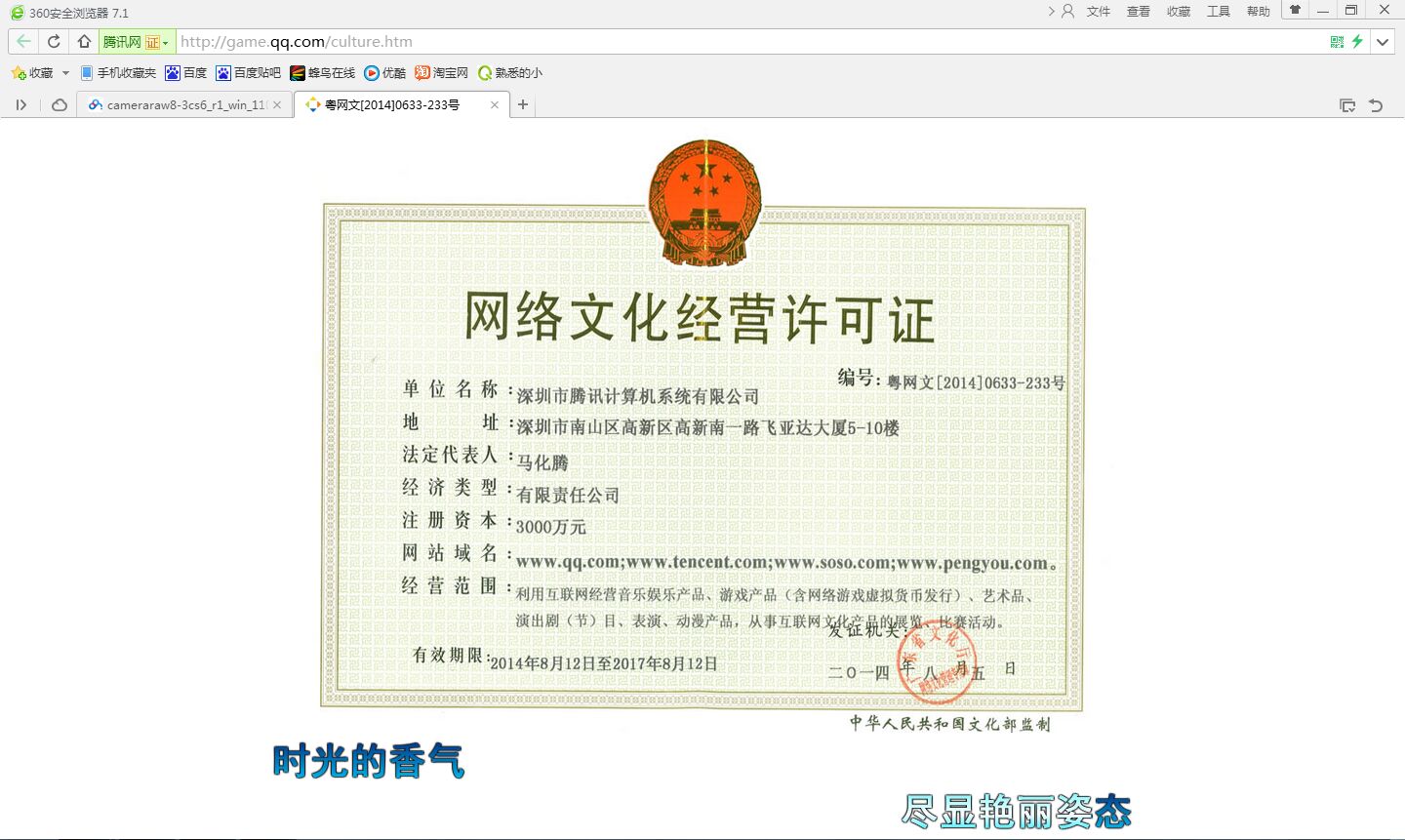Screen dimensions: 1405x840
Task: Click the 时光的香气 banner text
Action: (369, 761)
